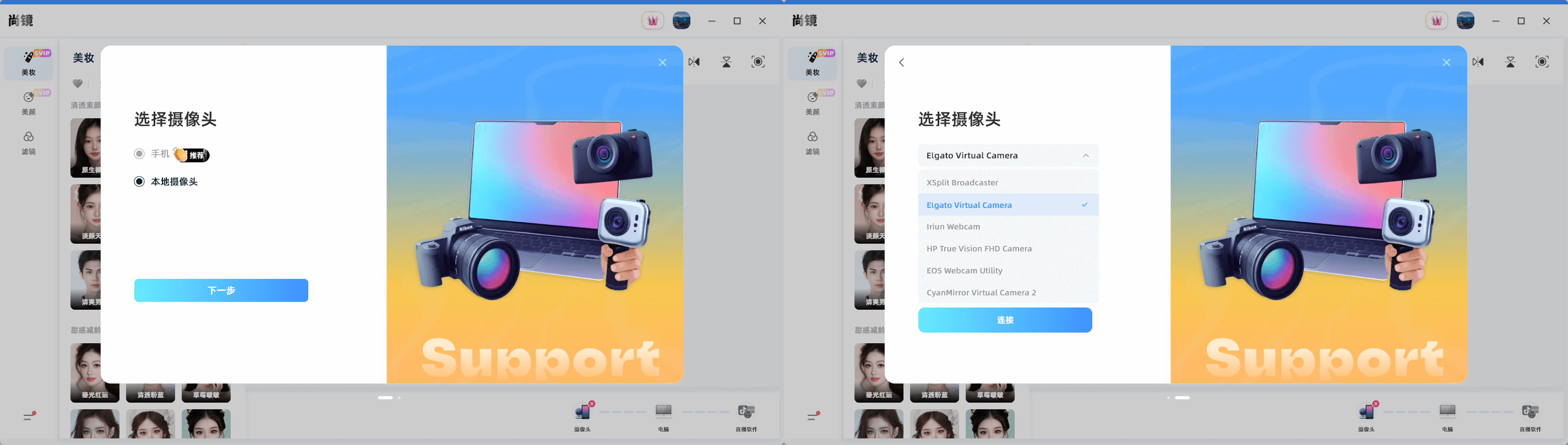Click the favorites heart icon in the left window
Image resolution: width=1568 pixels, height=445 pixels.
77,84
